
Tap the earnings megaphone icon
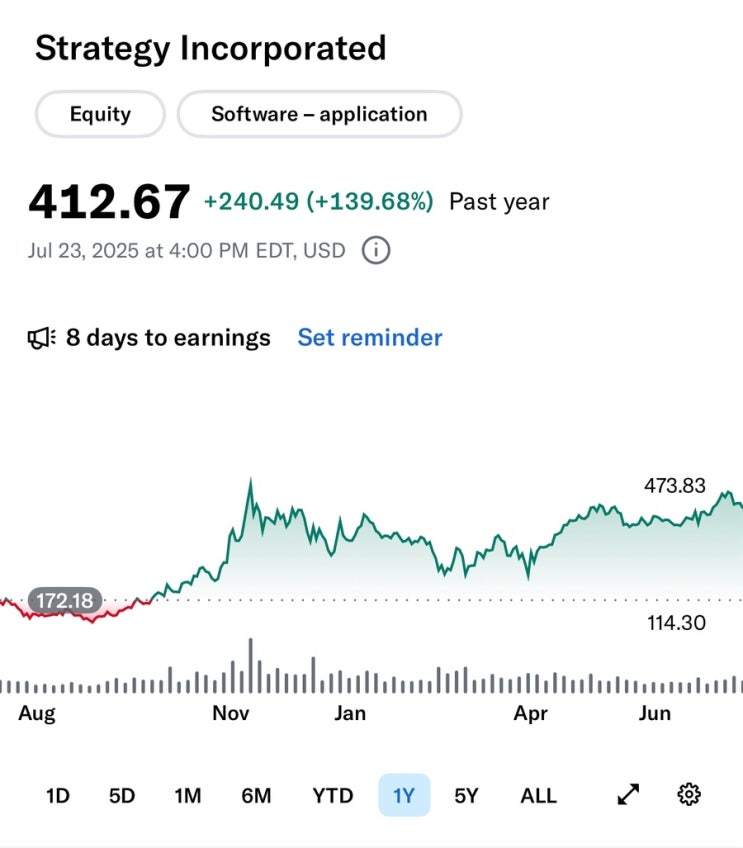[42, 338]
